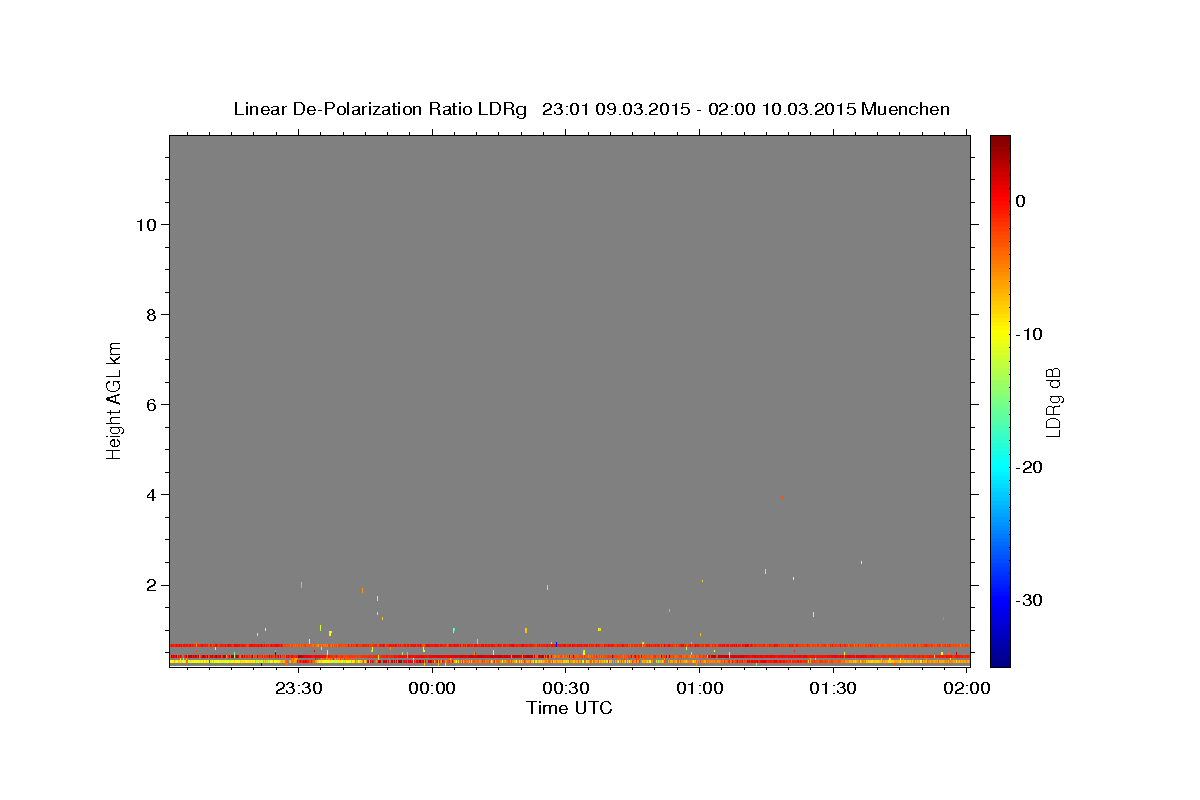Click the height tick label 4

(150, 495)
